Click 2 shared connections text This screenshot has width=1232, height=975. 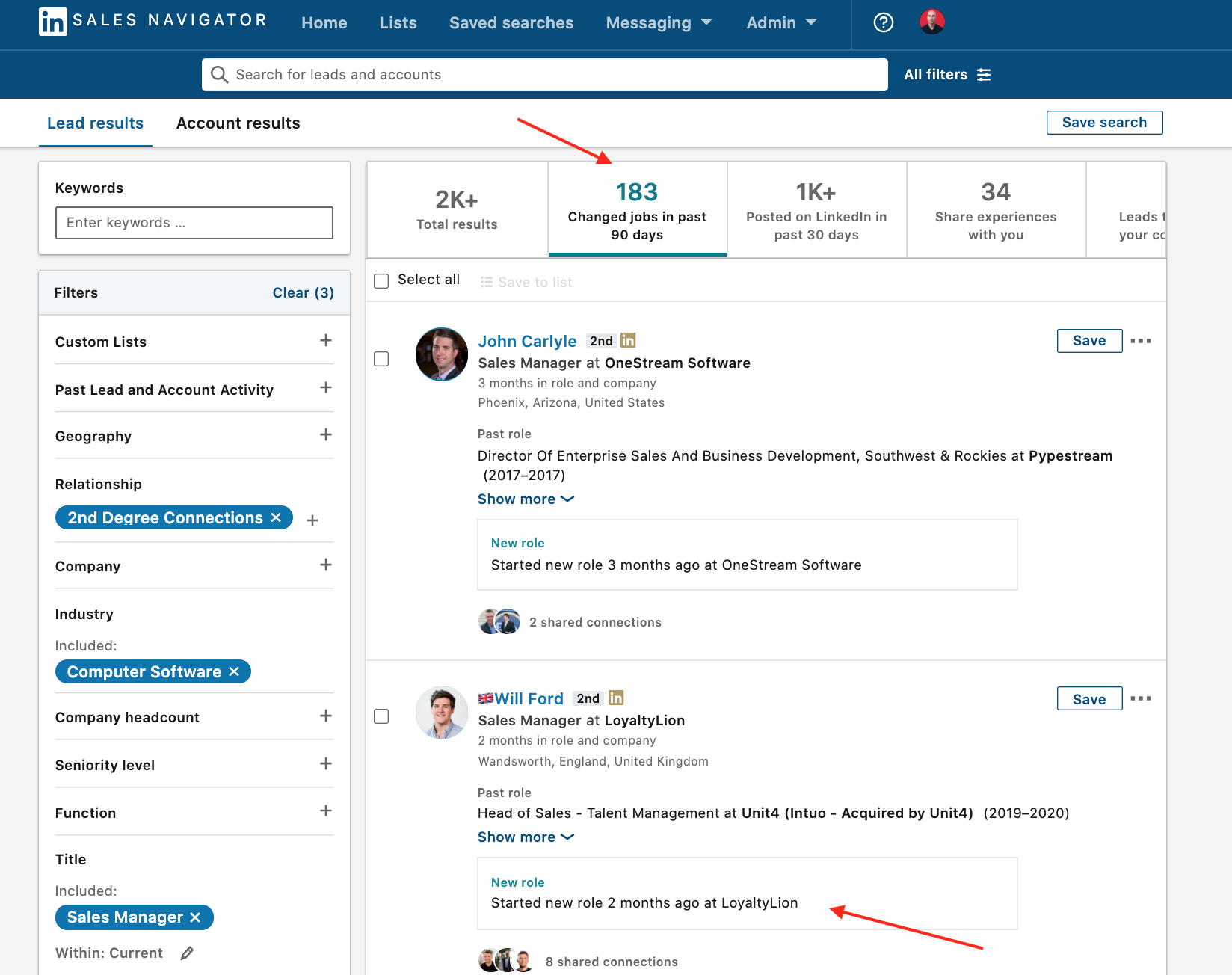coord(595,622)
